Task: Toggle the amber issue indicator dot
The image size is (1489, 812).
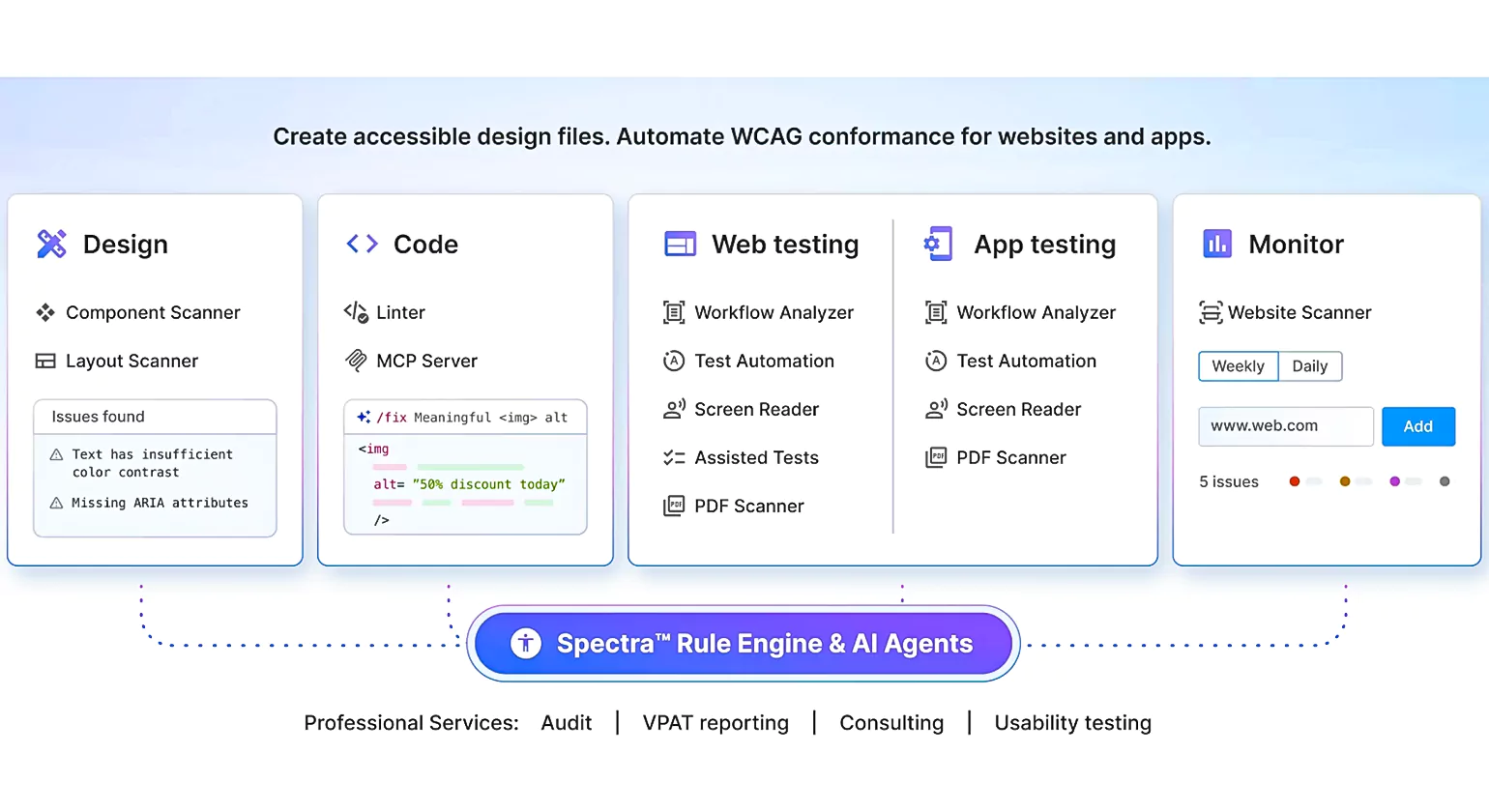Action: click(x=1344, y=480)
